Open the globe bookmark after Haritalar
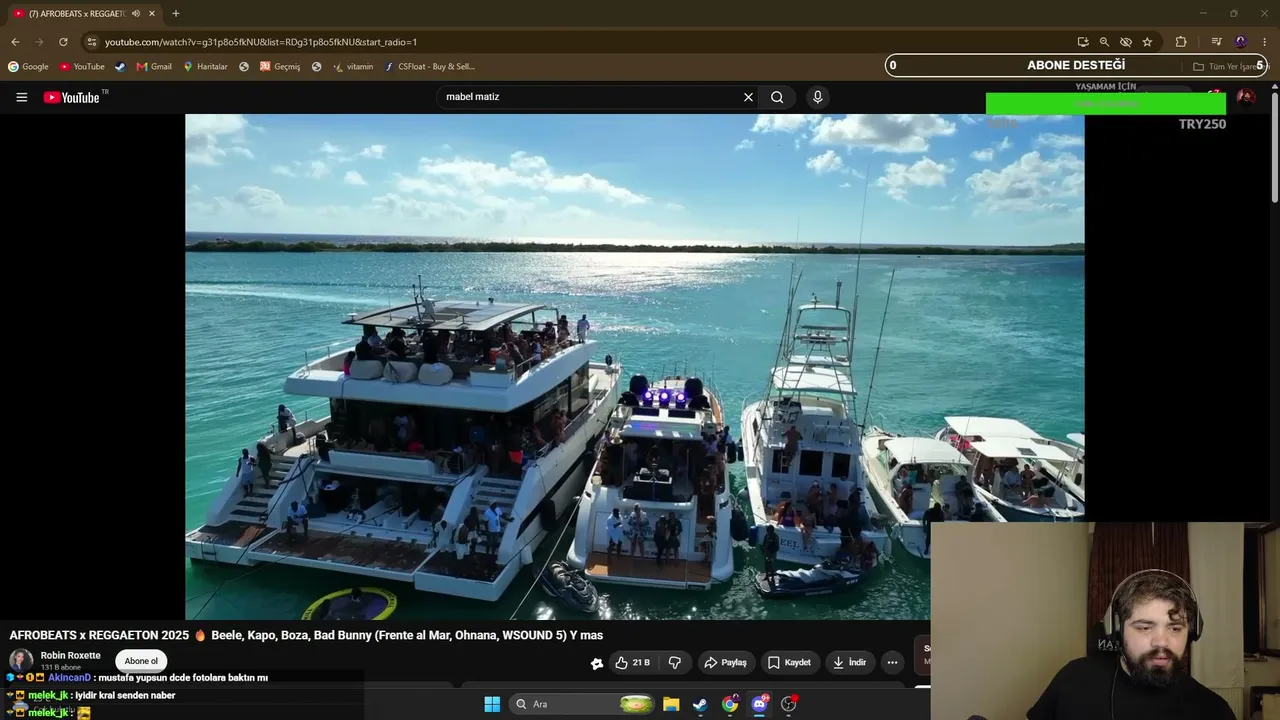1280x720 pixels. 244,67
